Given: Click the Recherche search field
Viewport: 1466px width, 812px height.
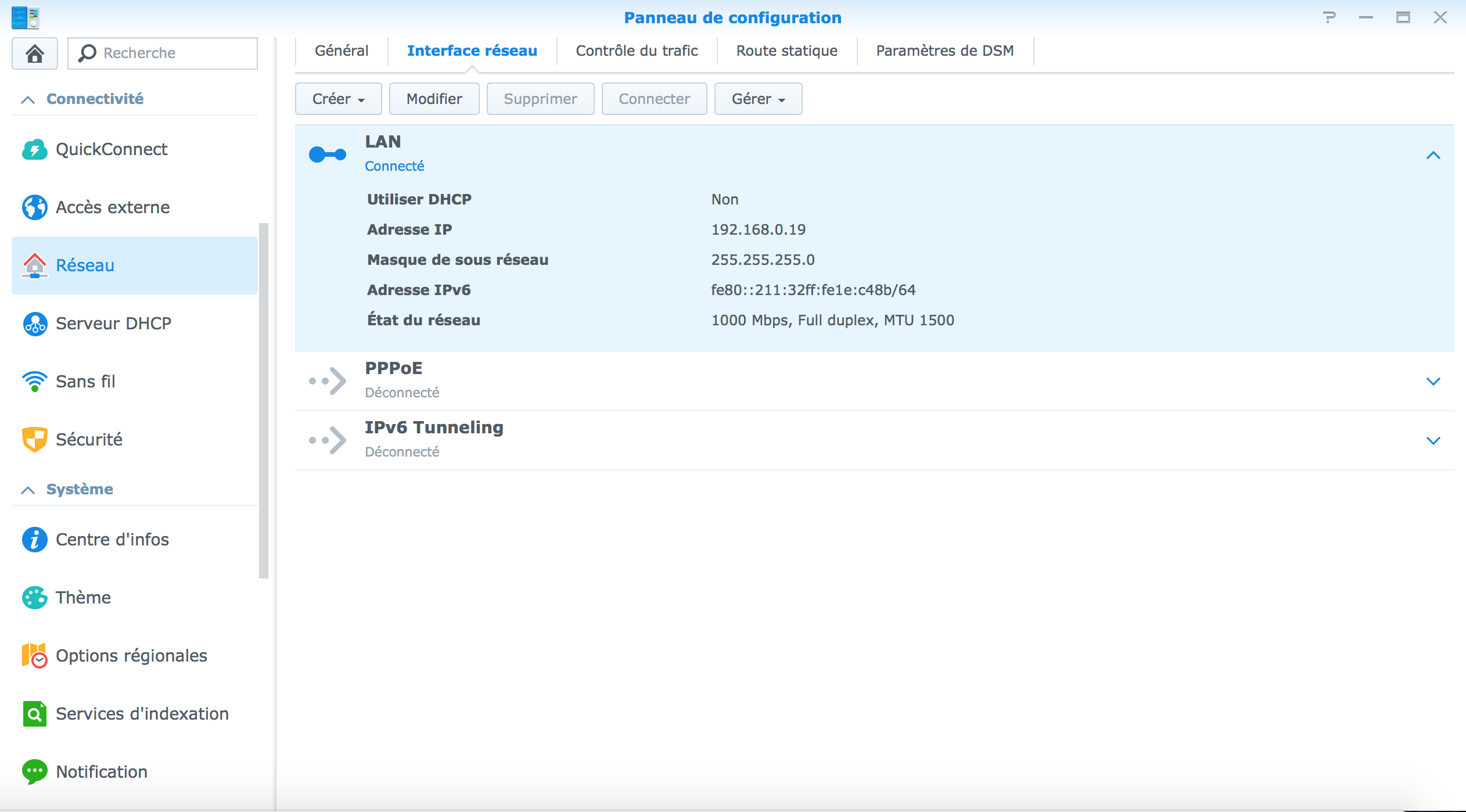Looking at the screenshot, I should click(x=174, y=53).
